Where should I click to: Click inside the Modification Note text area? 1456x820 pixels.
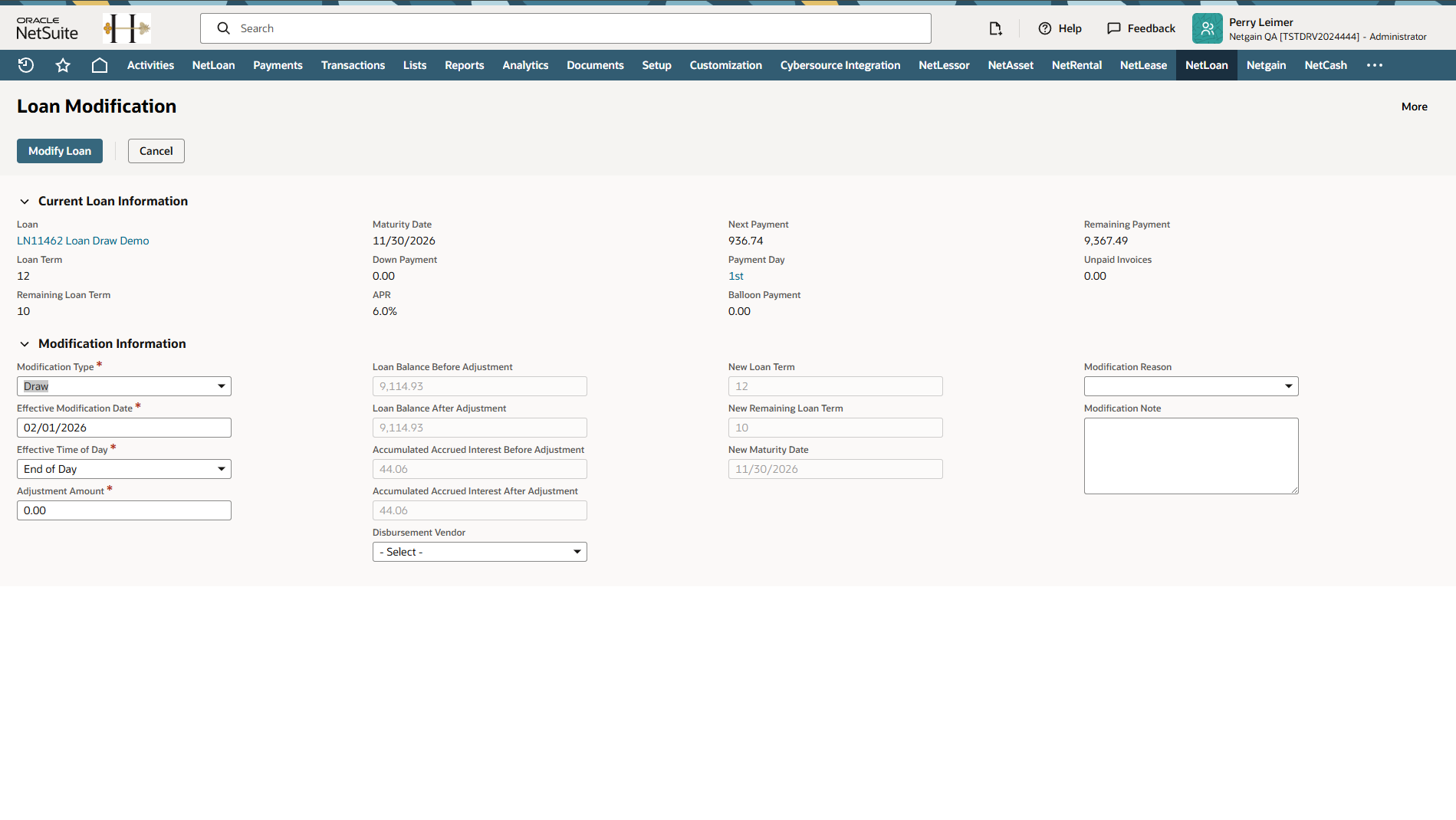pyautogui.click(x=1191, y=456)
